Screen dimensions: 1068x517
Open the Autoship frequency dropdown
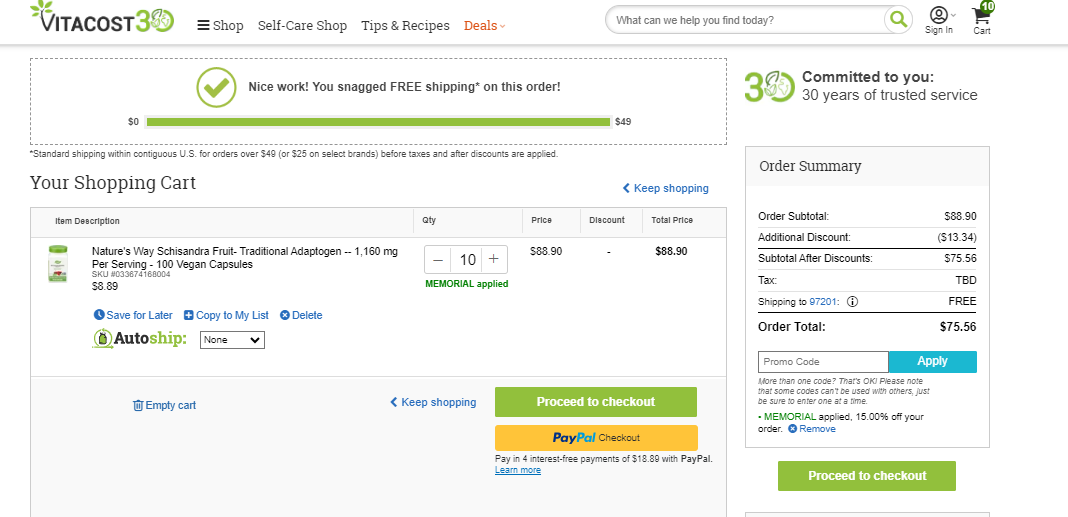click(x=232, y=340)
